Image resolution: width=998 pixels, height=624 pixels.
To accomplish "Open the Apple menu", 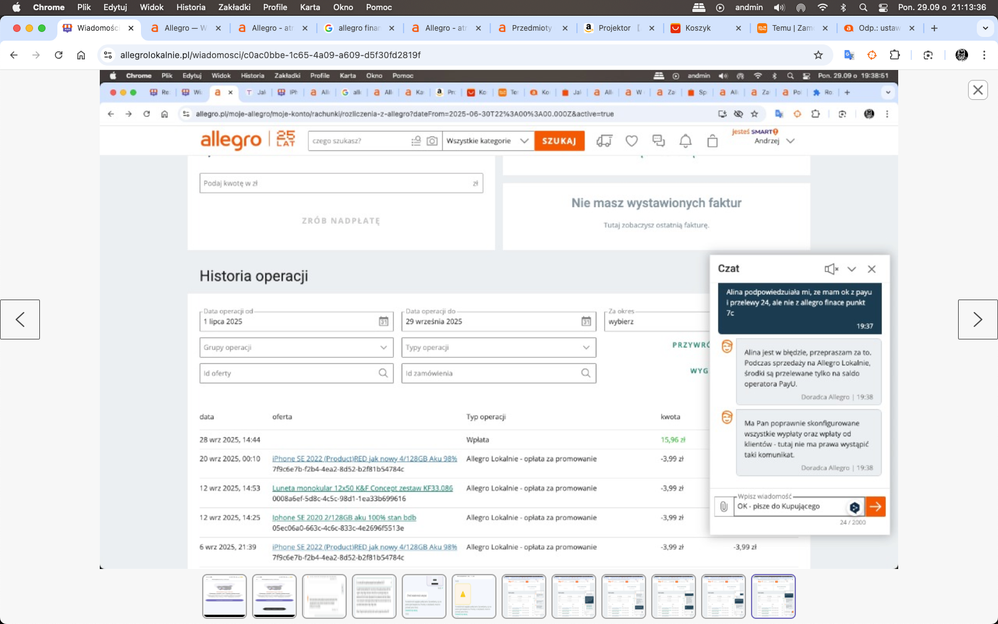I will [17, 8].
